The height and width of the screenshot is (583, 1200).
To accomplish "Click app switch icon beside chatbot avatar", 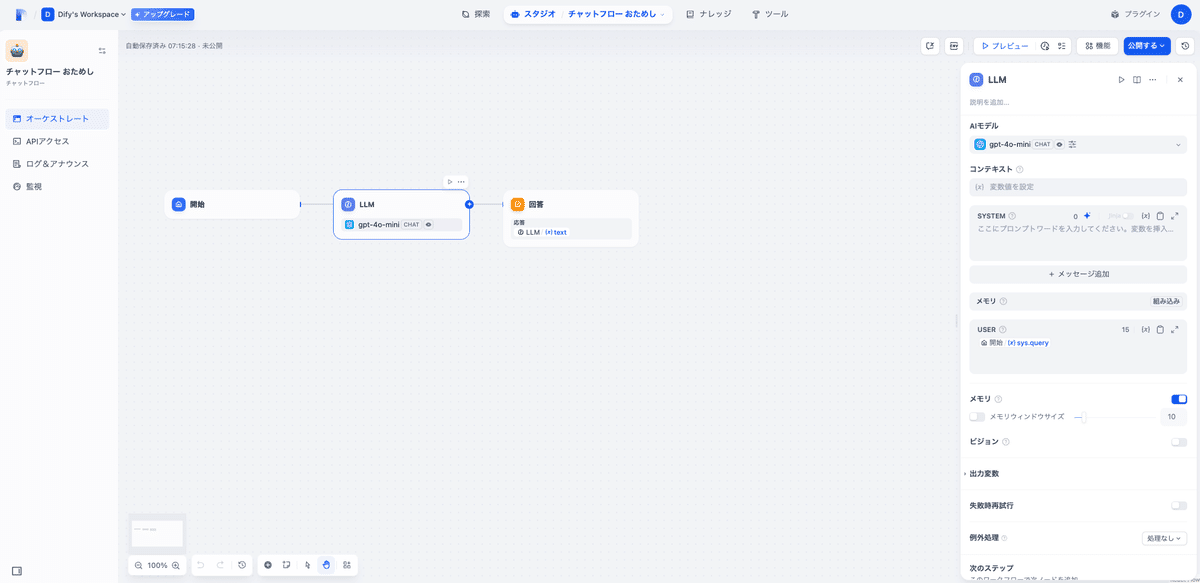I will [102, 51].
